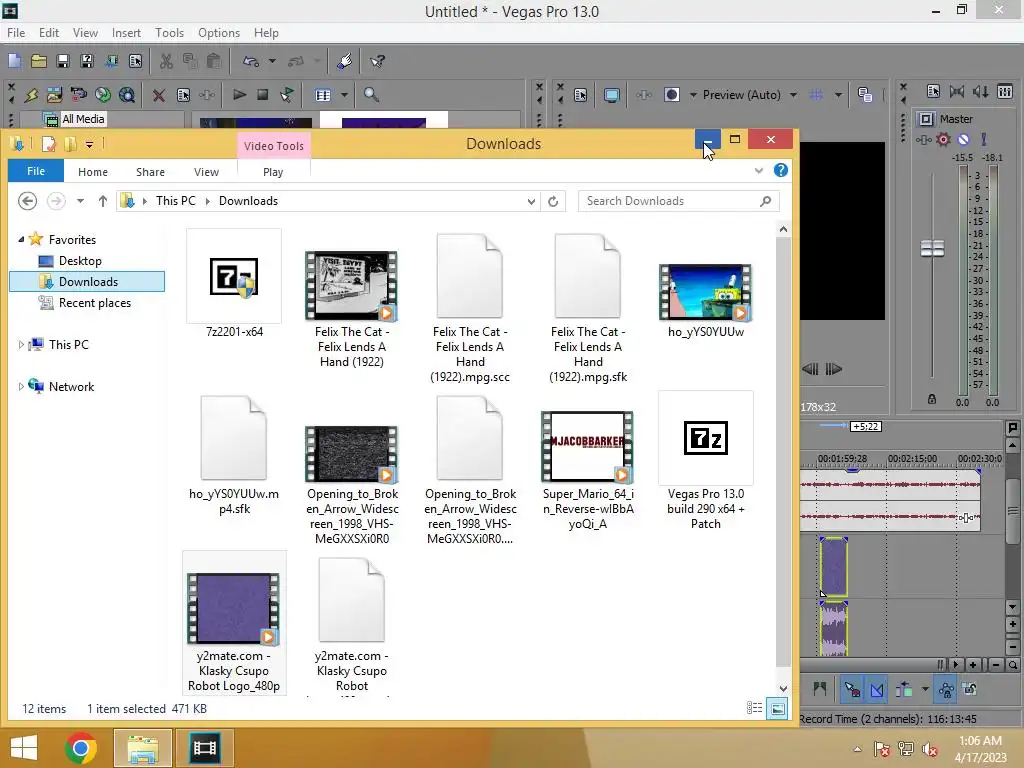Toggle the Dim Output speaker icon
1024x768 pixels.
pos(981,91)
